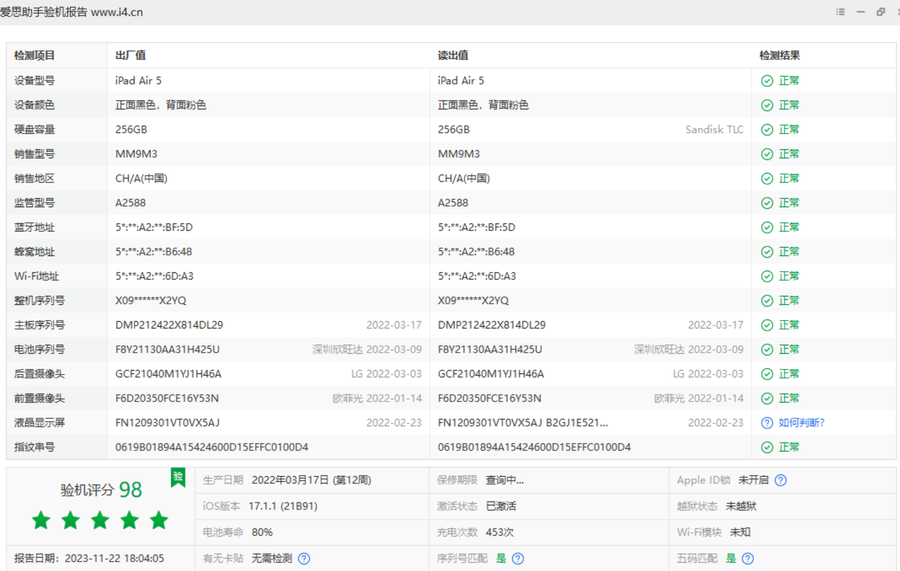This screenshot has width=900, height=571.
Task: Click the fifth green rating star
Action: (x=159, y=520)
